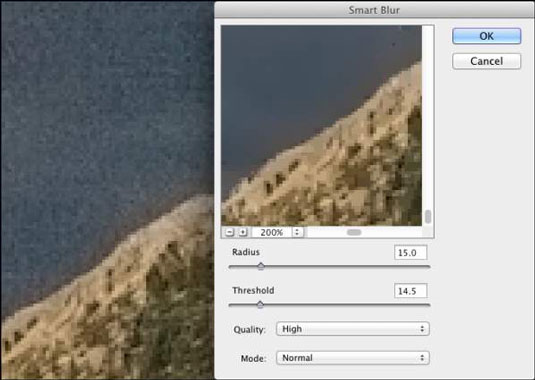This screenshot has width=535, height=380.
Task: Open the Mode dropdown set to Normal
Action: [x=352, y=358]
